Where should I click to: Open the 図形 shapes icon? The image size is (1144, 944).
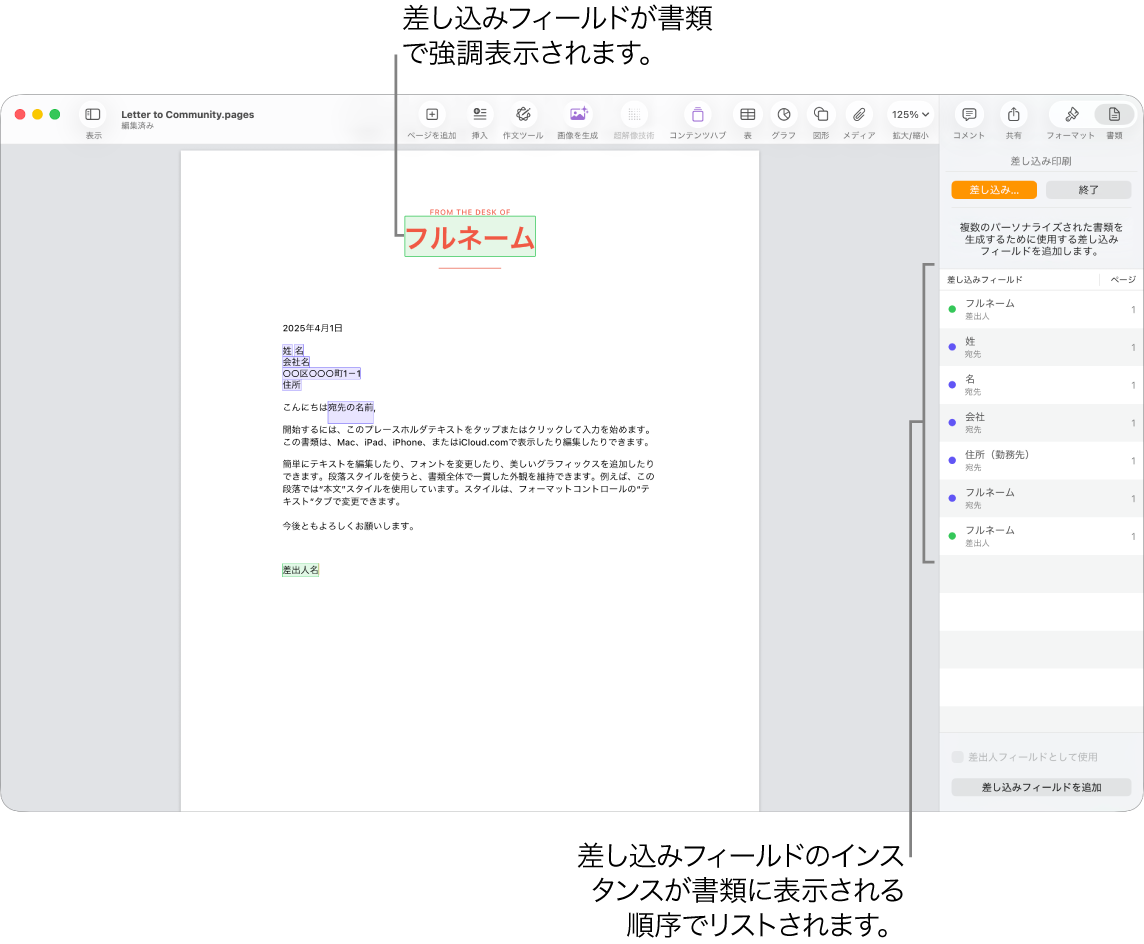point(821,115)
